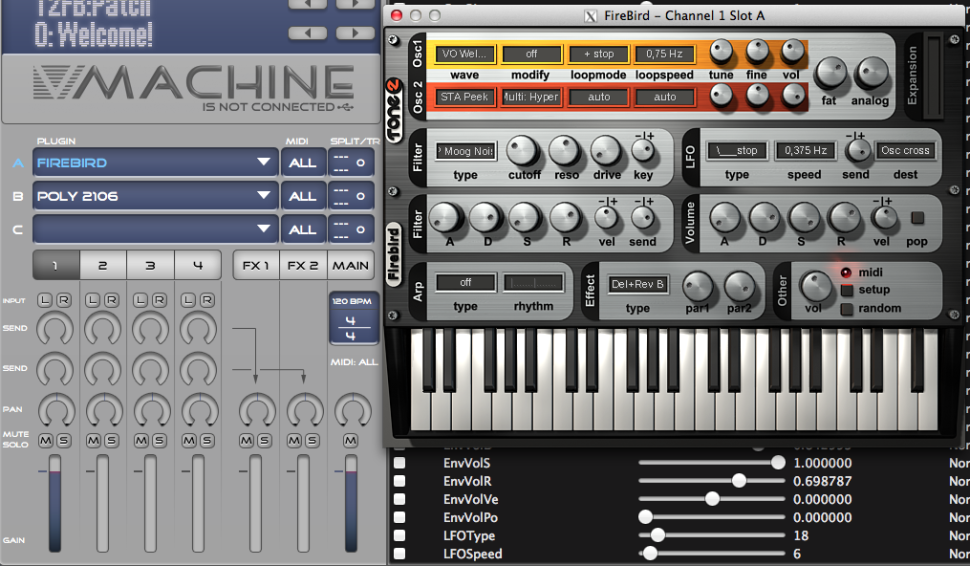Click the filter reso knob
The width and height of the screenshot is (970, 566).
pos(565,151)
